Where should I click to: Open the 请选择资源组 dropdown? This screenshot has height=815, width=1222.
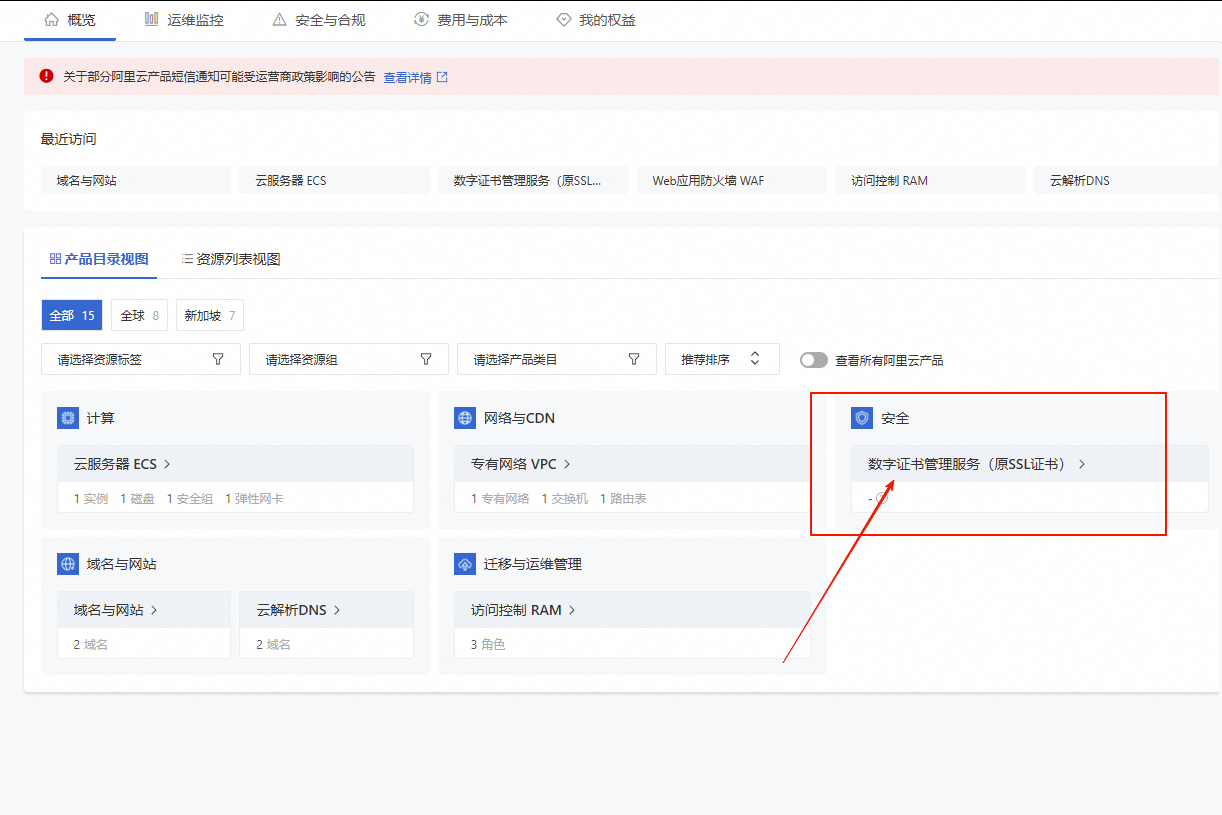pos(349,359)
